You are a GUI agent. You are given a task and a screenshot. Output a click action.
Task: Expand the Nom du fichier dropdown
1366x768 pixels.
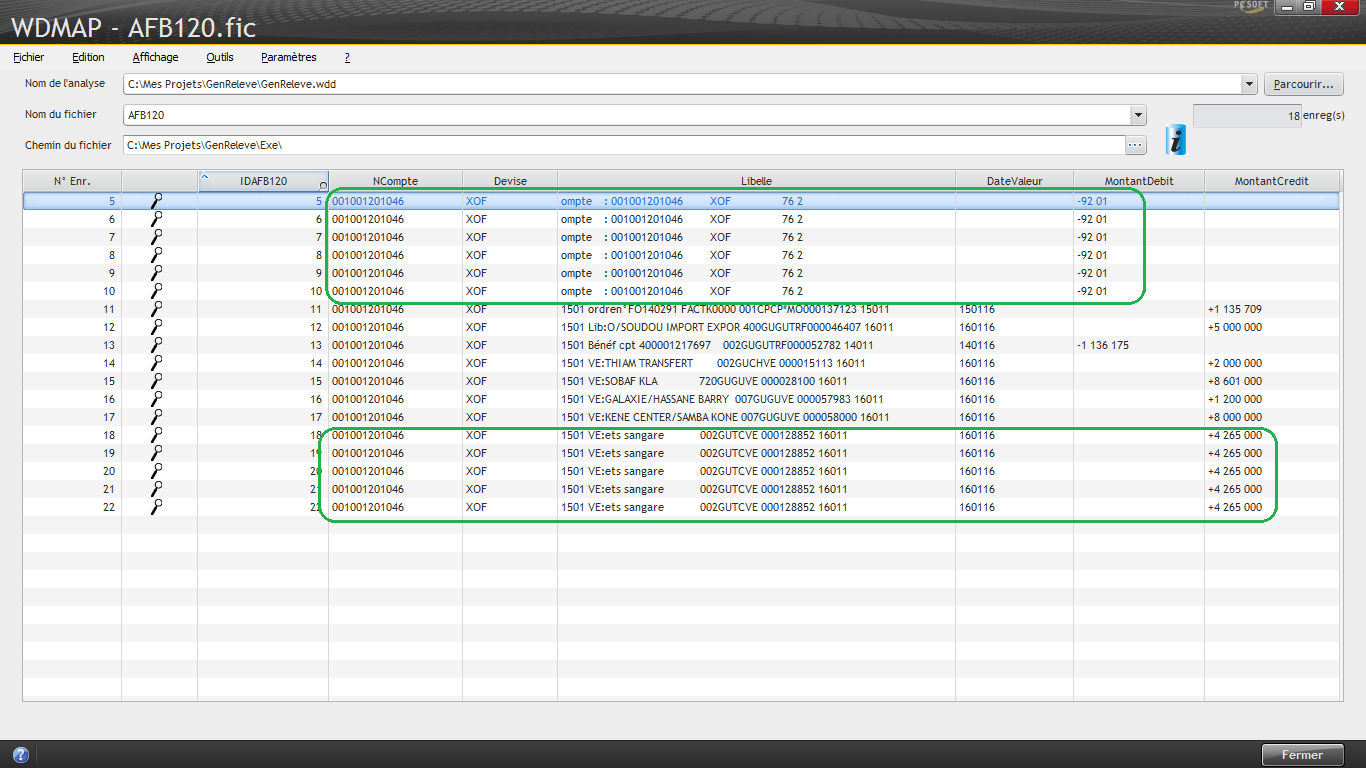[x=1138, y=115]
